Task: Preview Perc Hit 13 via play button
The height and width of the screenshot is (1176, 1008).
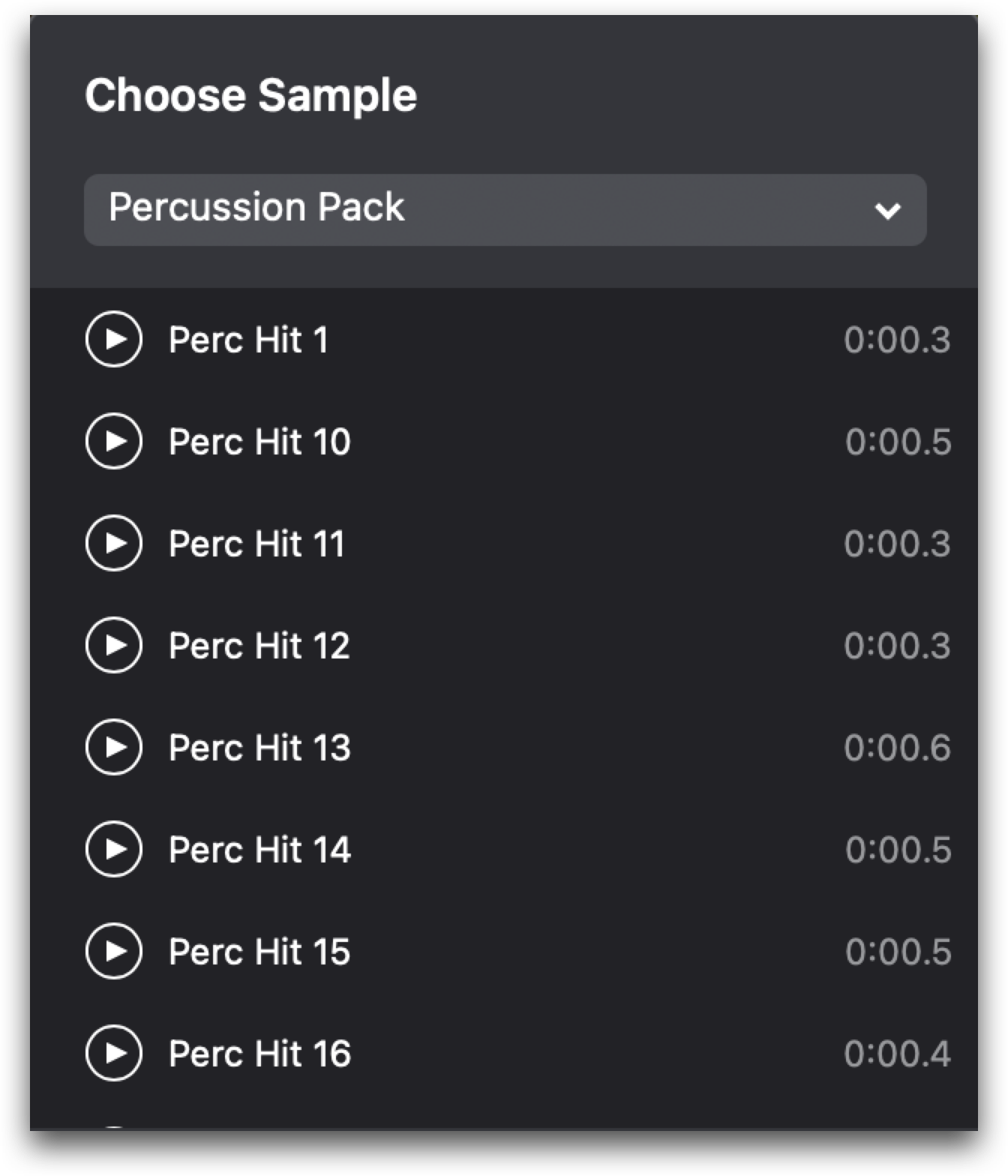Action: 113,747
